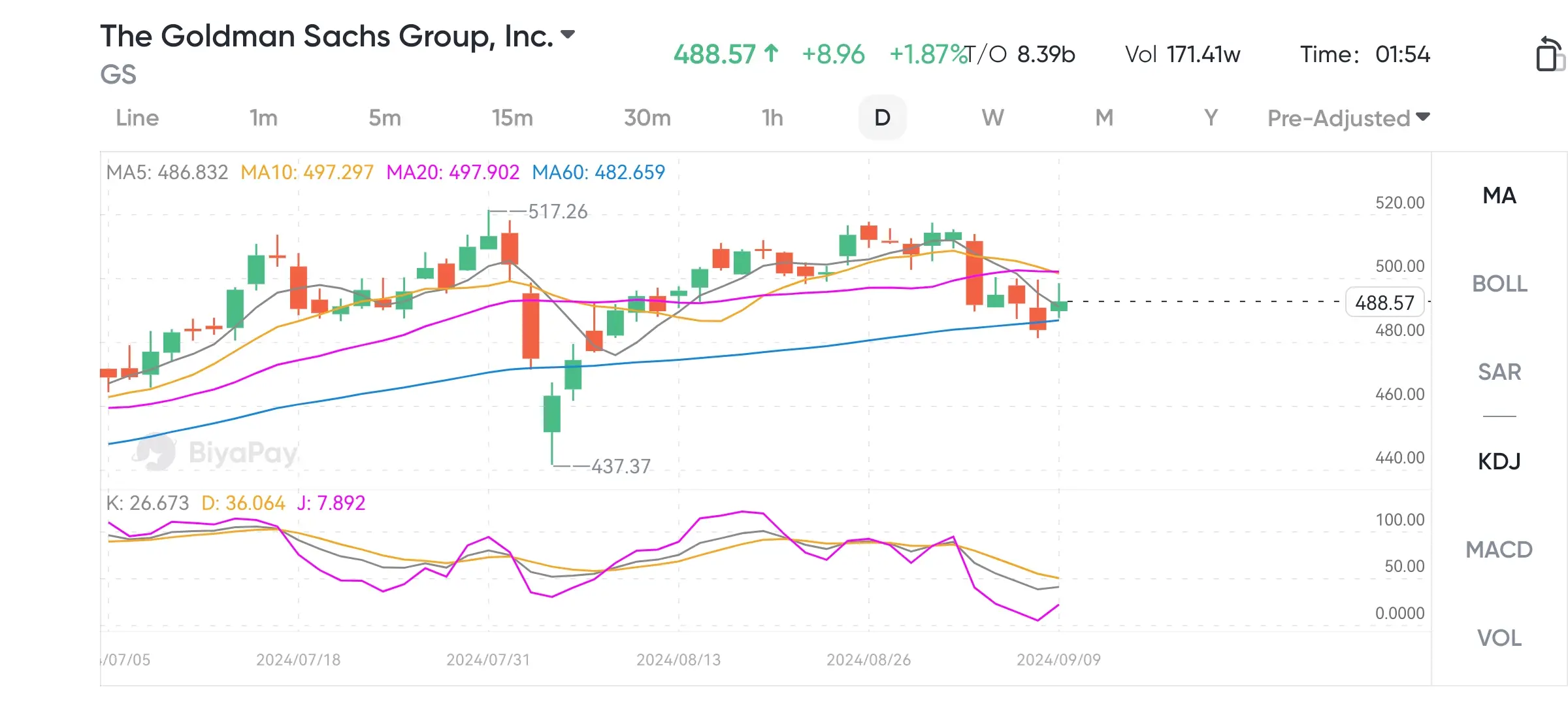Click the +8.96 price change value

pos(833,54)
